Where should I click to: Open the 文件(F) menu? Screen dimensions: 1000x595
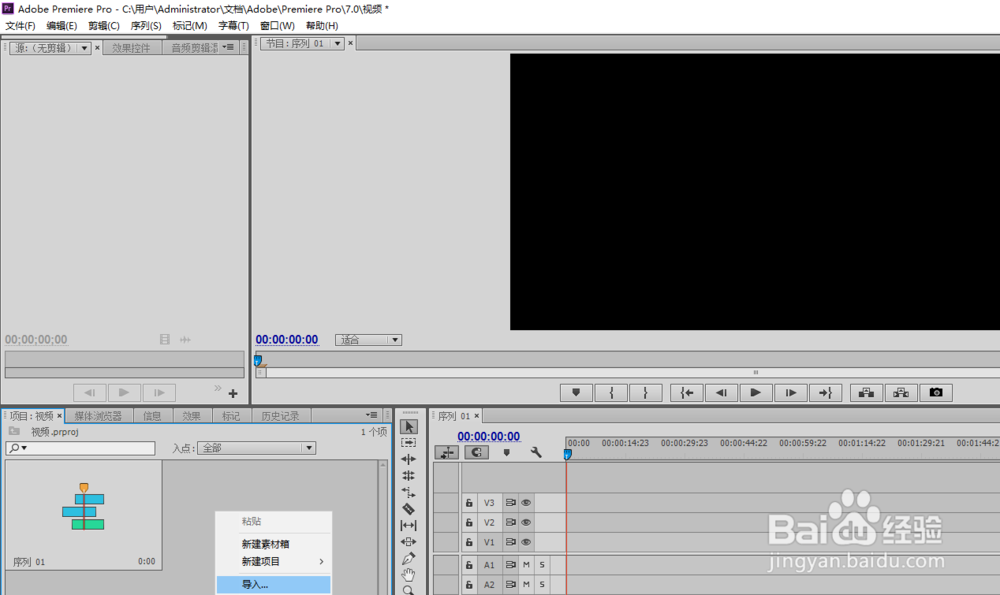click(x=20, y=26)
